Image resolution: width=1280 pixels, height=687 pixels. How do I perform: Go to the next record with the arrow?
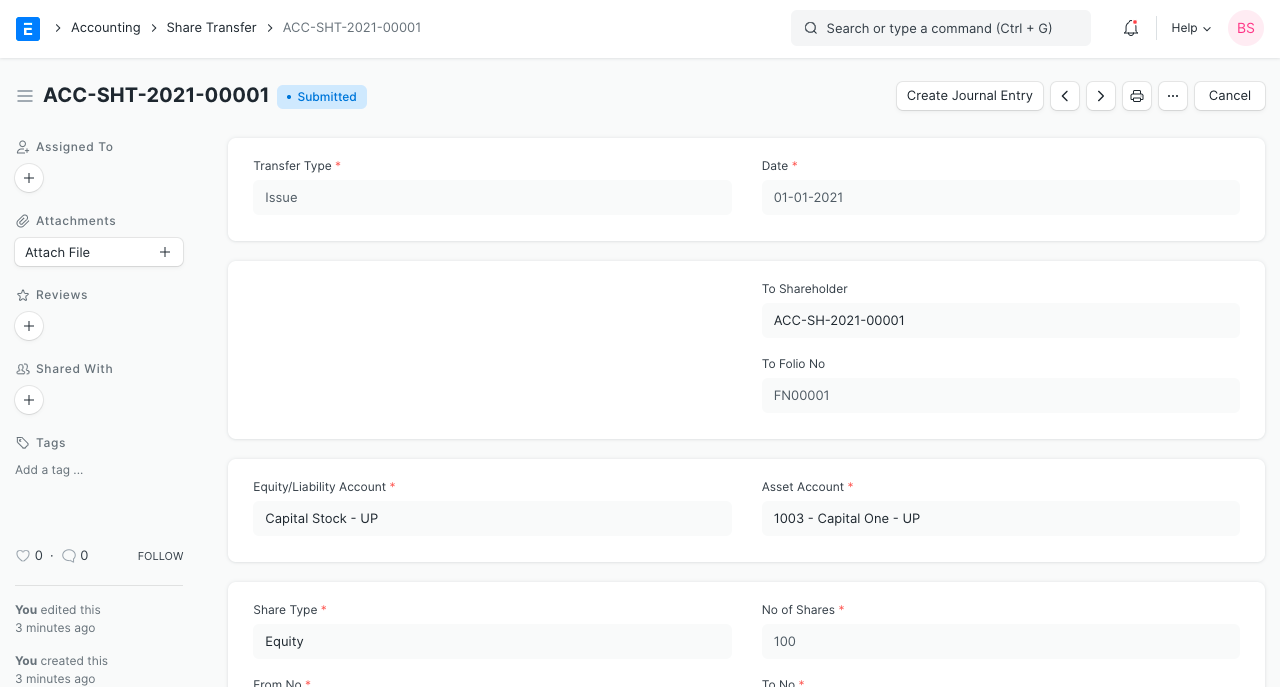pos(1100,95)
